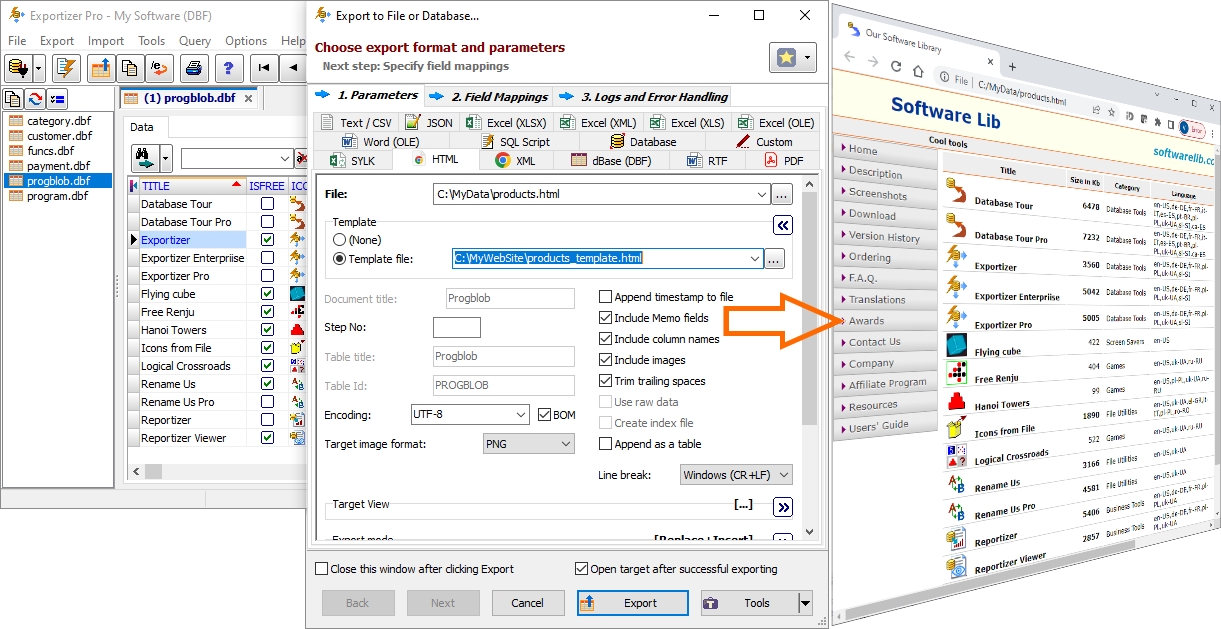Check Close this window after clicking Export
Viewport: 1221px width, 629px height.
(321, 569)
